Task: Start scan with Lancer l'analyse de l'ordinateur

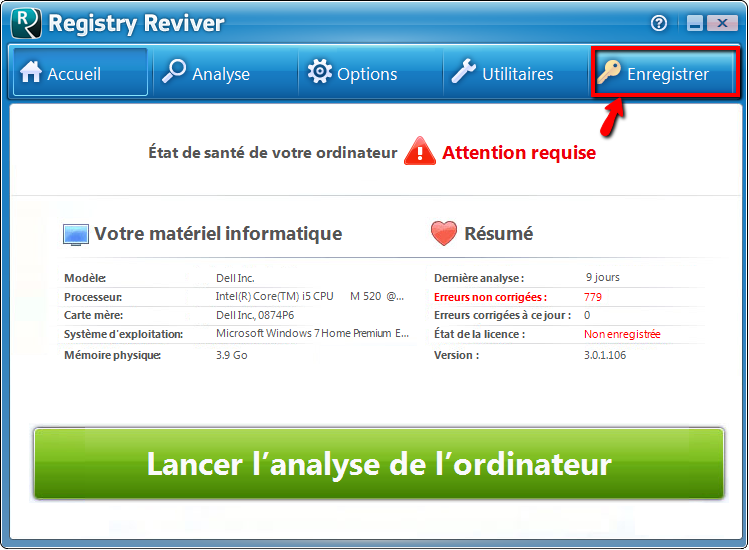Action: [x=379, y=464]
